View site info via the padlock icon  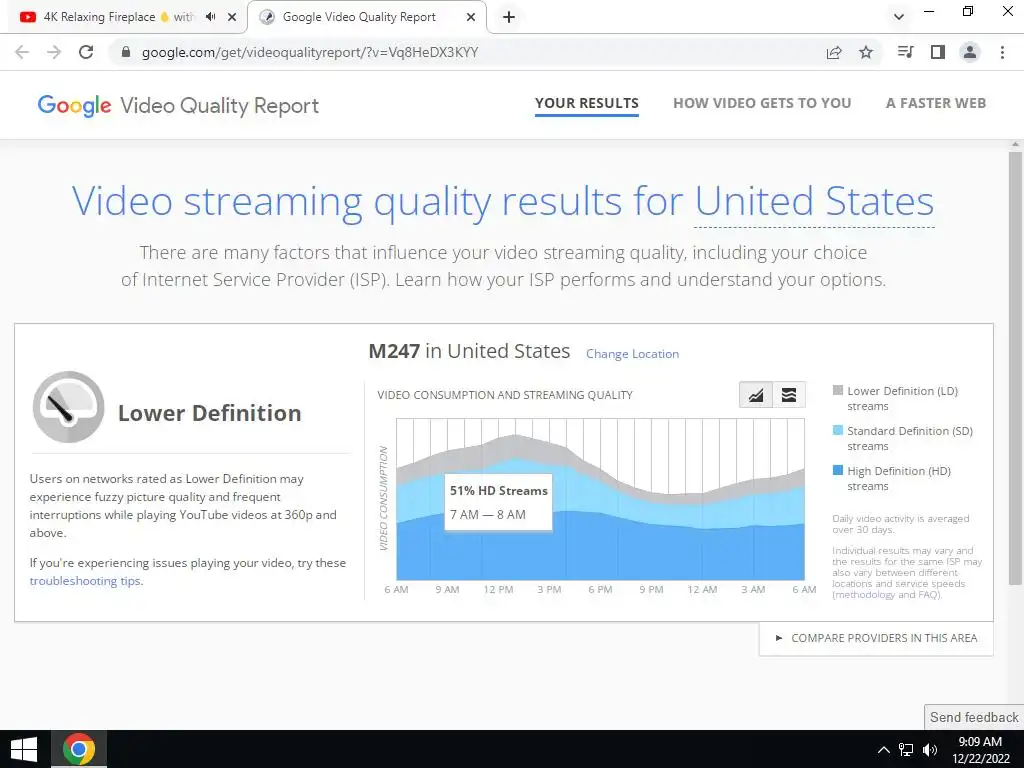click(126, 52)
